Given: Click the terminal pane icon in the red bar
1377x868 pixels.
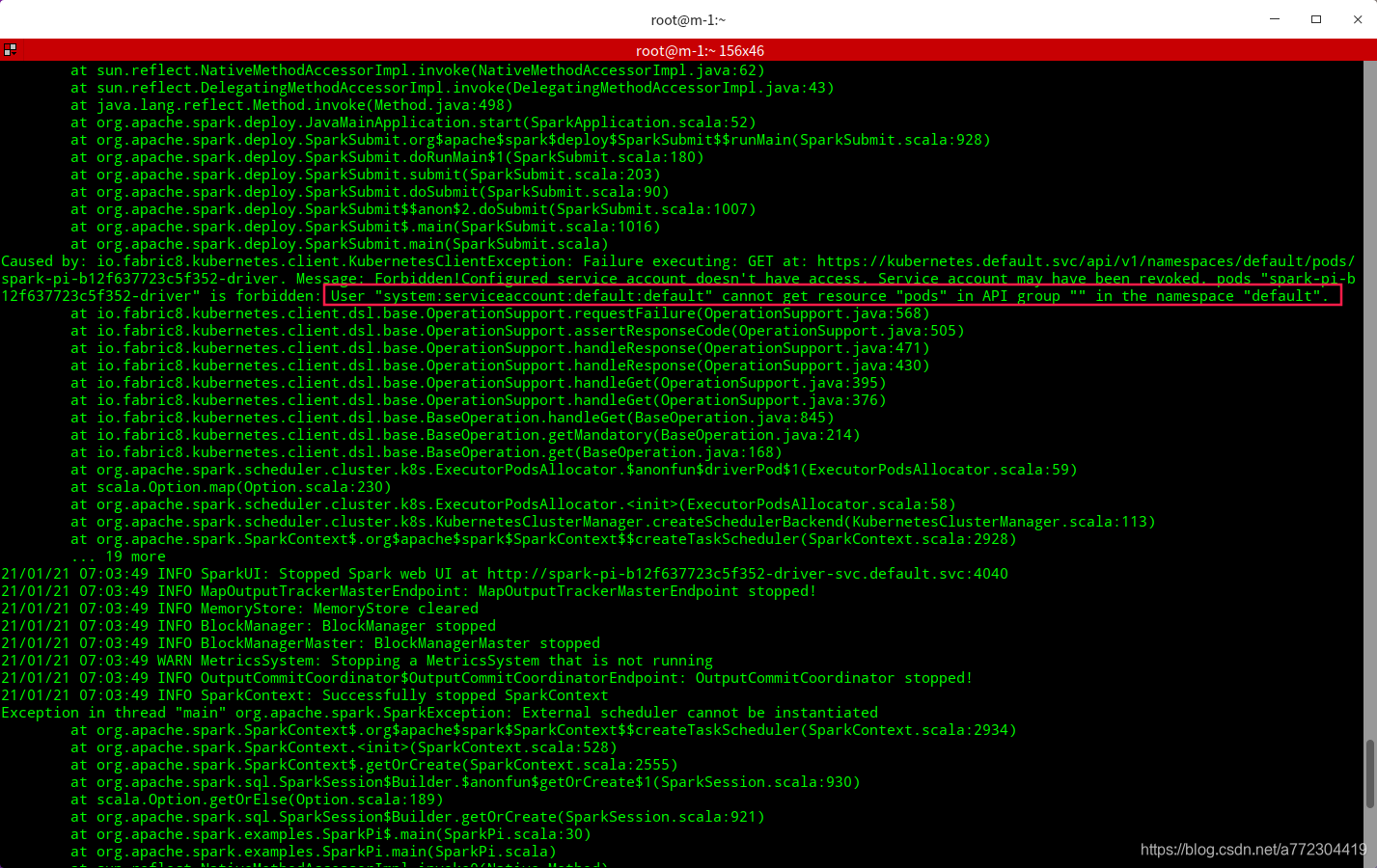Looking at the screenshot, I should [10, 50].
